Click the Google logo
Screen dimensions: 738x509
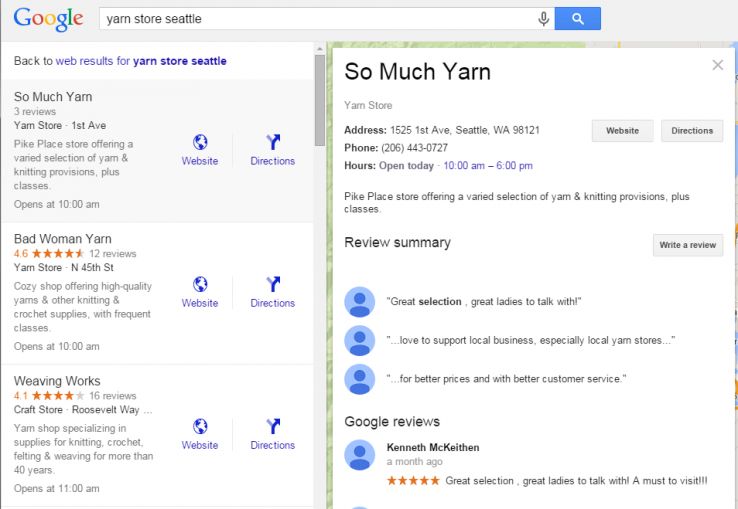pyautogui.click(x=48, y=18)
